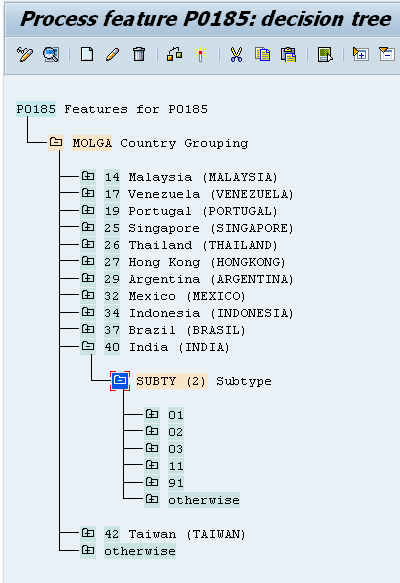Select the 40 value of India row
Viewport: 400px width, 583px height.
pos(112,347)
